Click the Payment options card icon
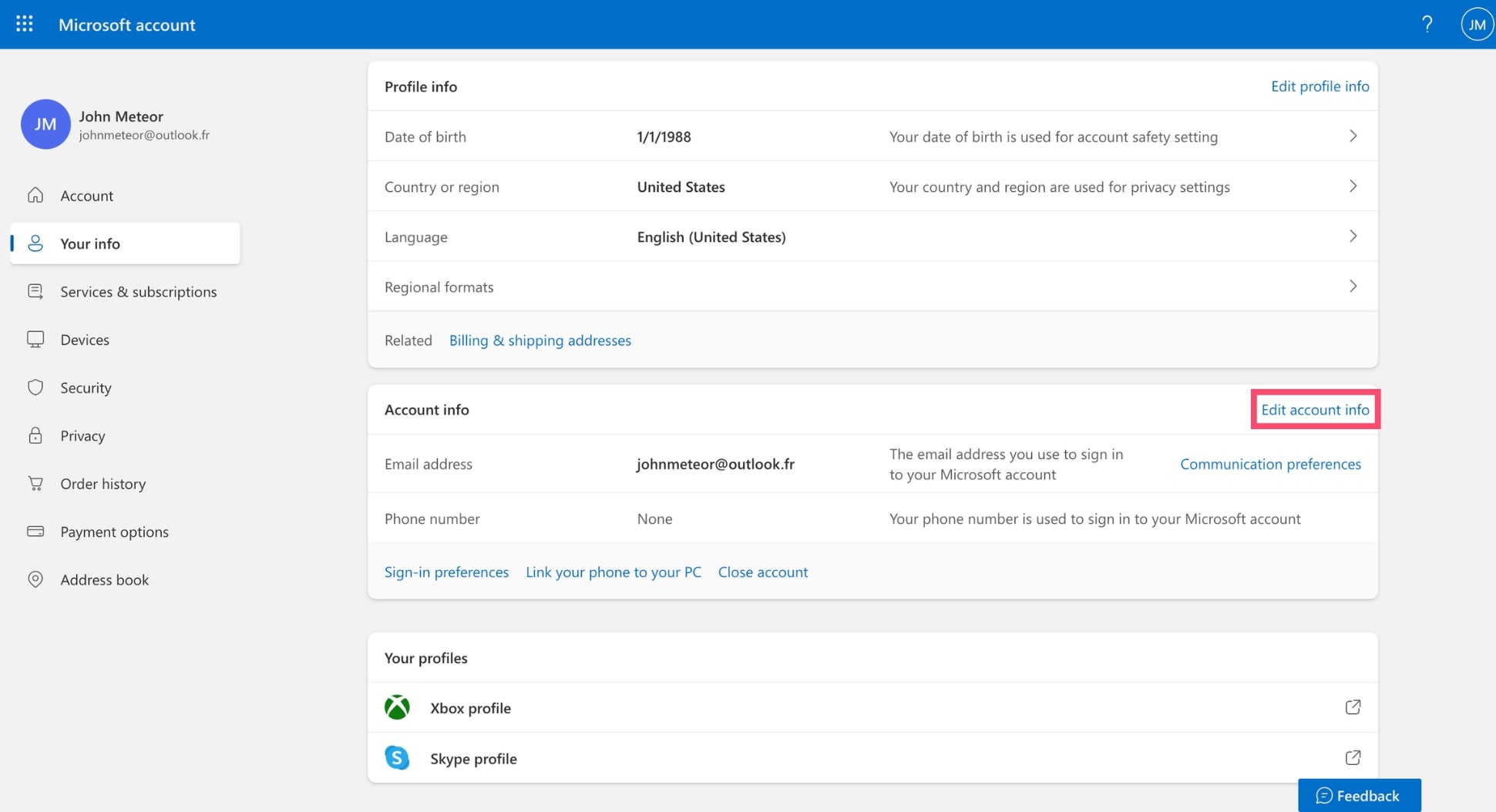 point(35,532)
